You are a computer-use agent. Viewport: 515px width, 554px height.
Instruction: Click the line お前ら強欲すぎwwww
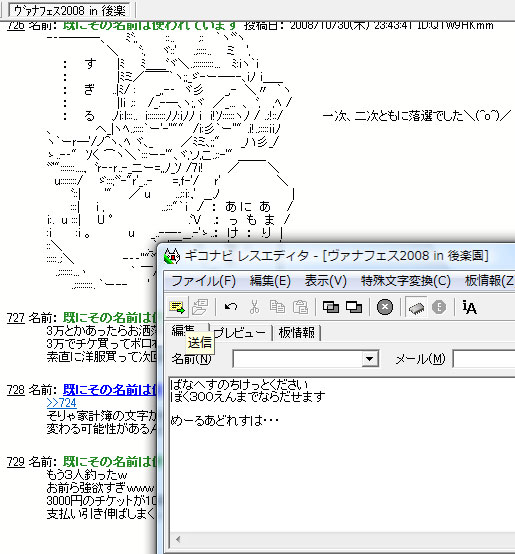pos(100,488)
